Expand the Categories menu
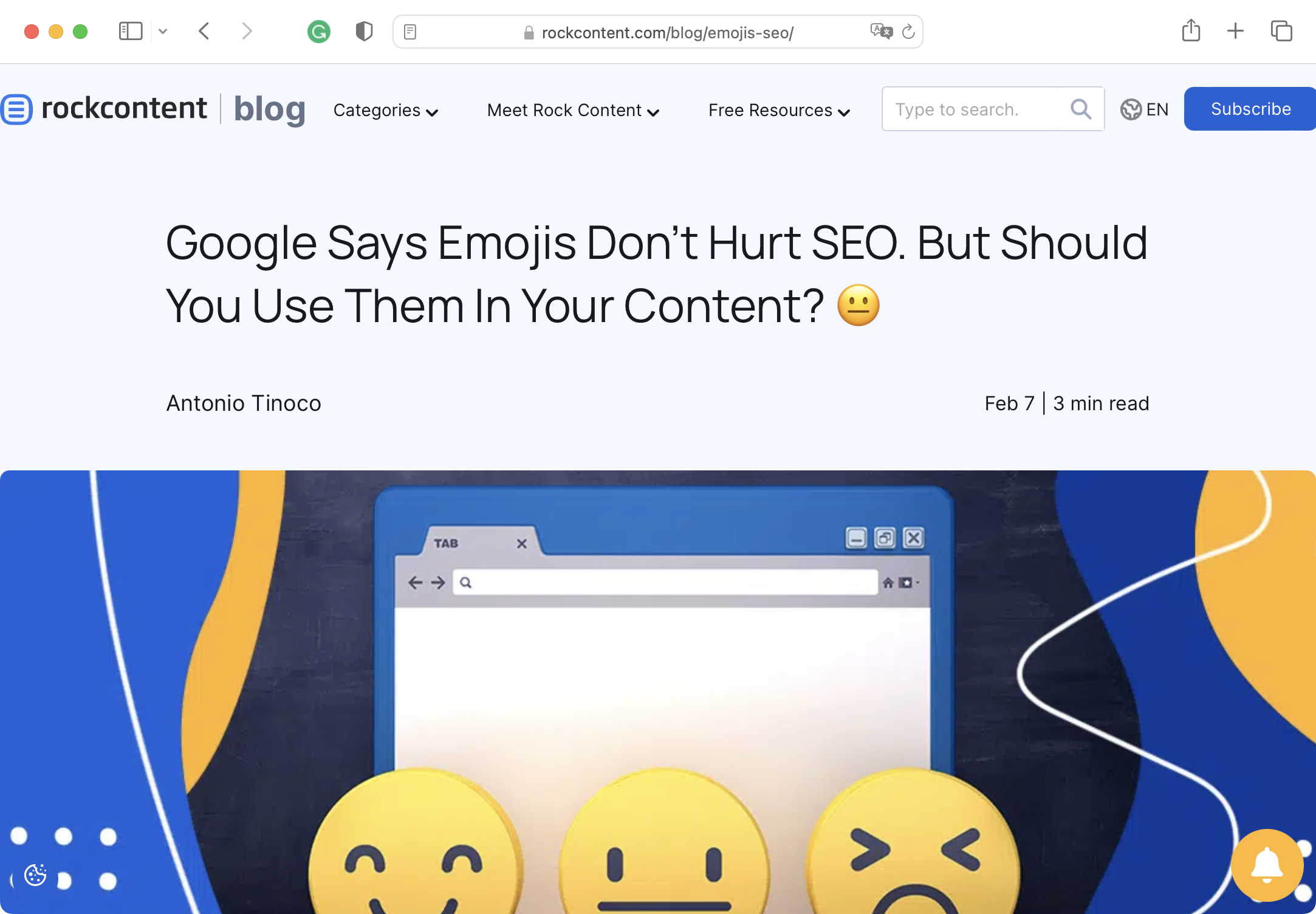This screenshot has width=1316, height=914. 386,111
